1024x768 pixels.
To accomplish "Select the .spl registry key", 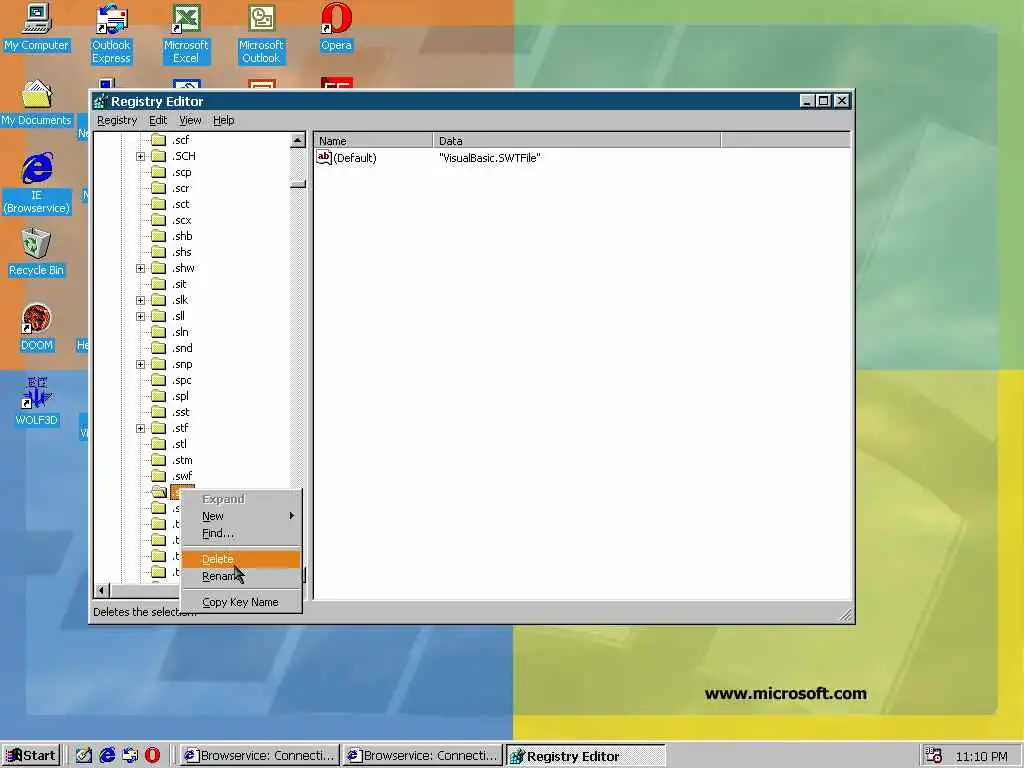I will 181,396.
